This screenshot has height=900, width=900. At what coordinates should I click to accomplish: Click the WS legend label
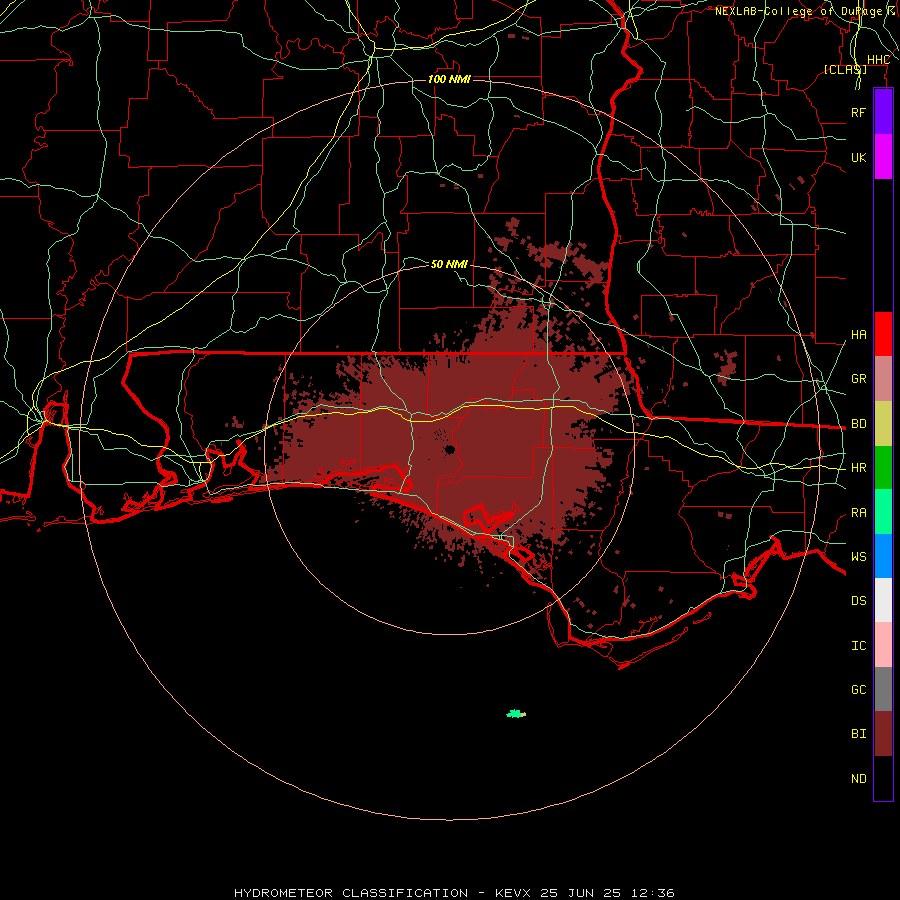[x=858, y=557]
